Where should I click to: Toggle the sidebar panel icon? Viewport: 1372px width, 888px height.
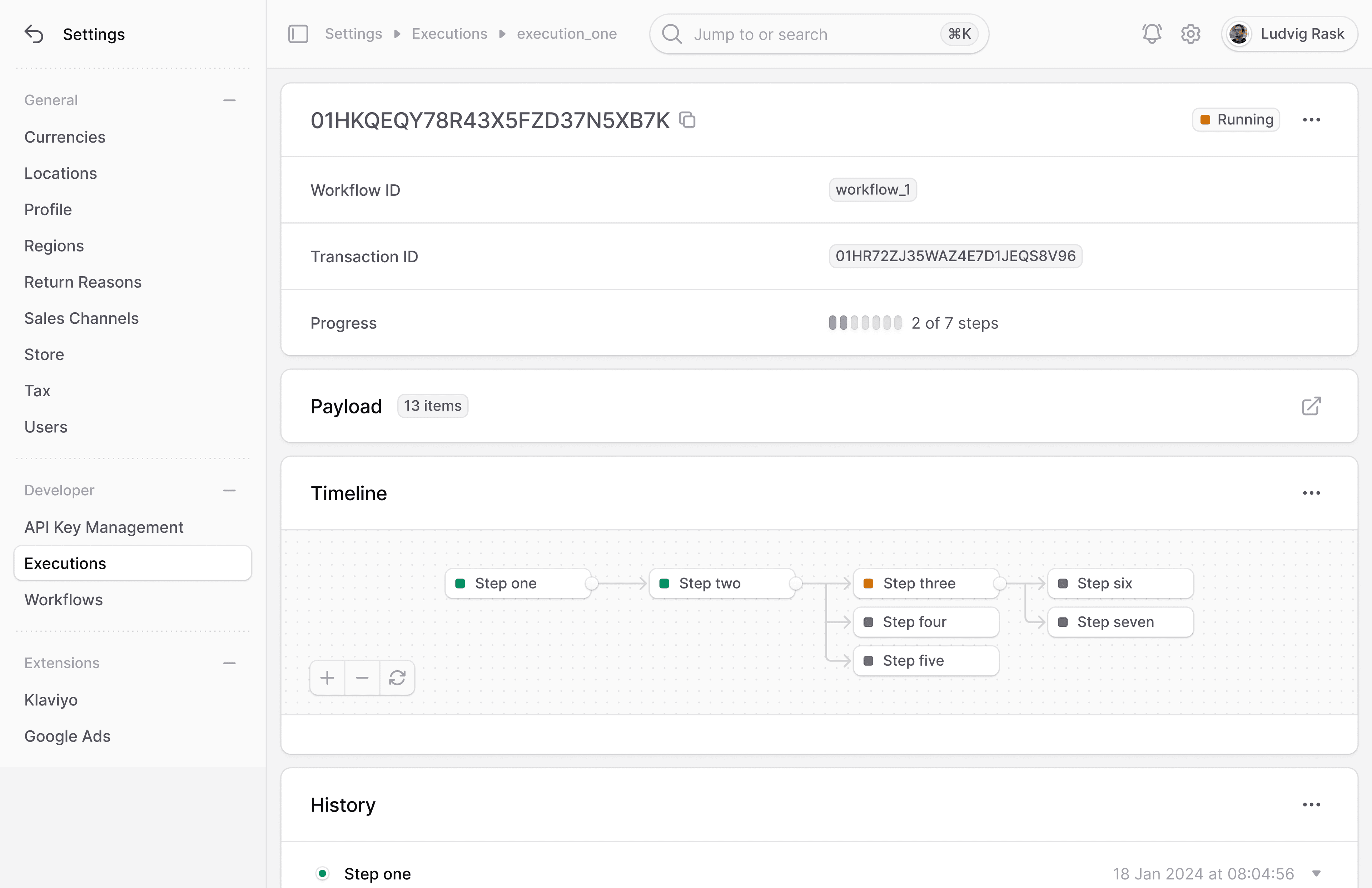coord(298,34)
